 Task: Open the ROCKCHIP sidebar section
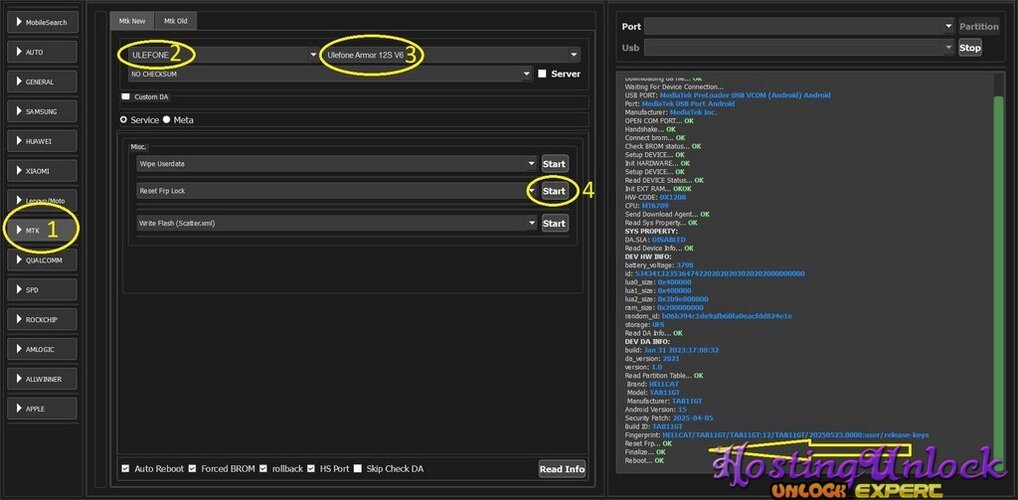click(42, 319)
